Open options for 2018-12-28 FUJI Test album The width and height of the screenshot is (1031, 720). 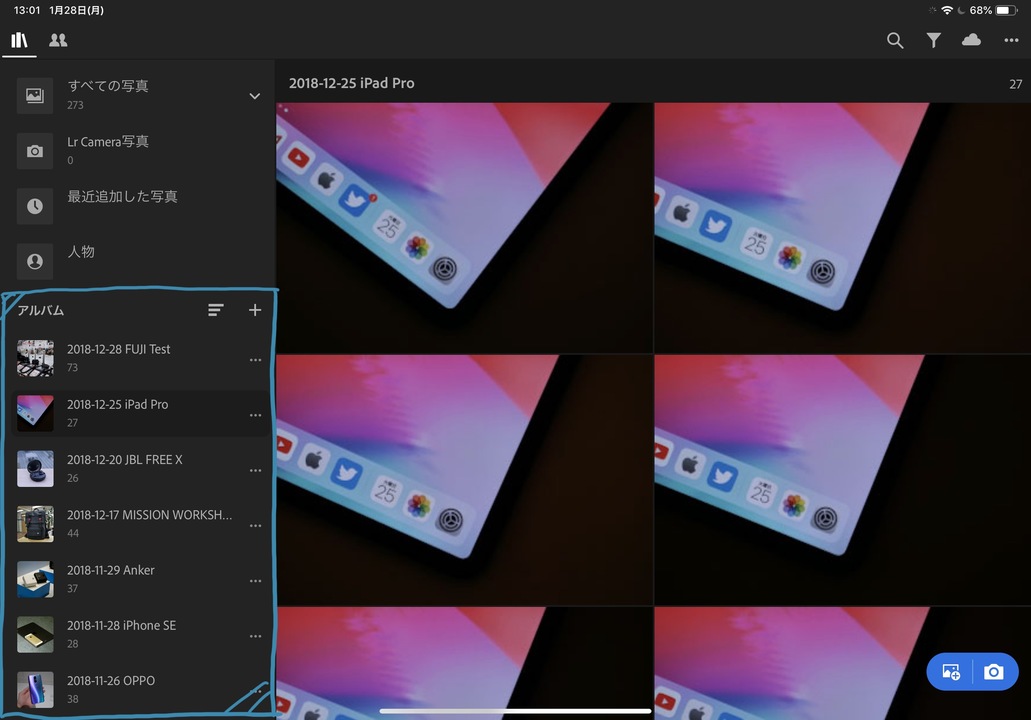[x=255, y=360]
